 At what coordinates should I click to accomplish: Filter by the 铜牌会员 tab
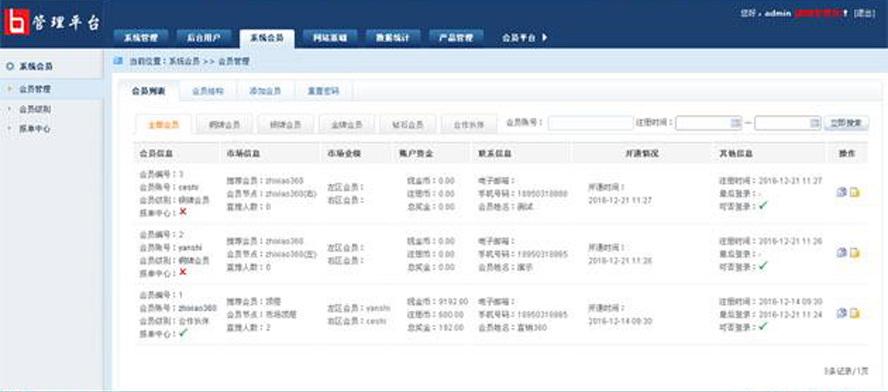coord(224,124)
